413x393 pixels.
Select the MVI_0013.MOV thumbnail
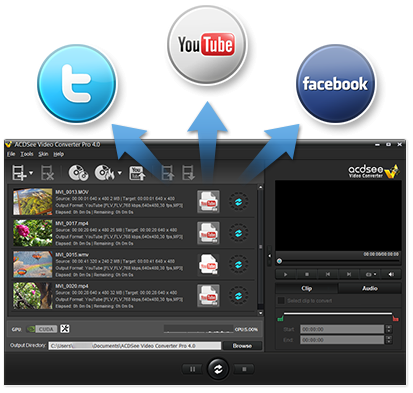[33, 202]
